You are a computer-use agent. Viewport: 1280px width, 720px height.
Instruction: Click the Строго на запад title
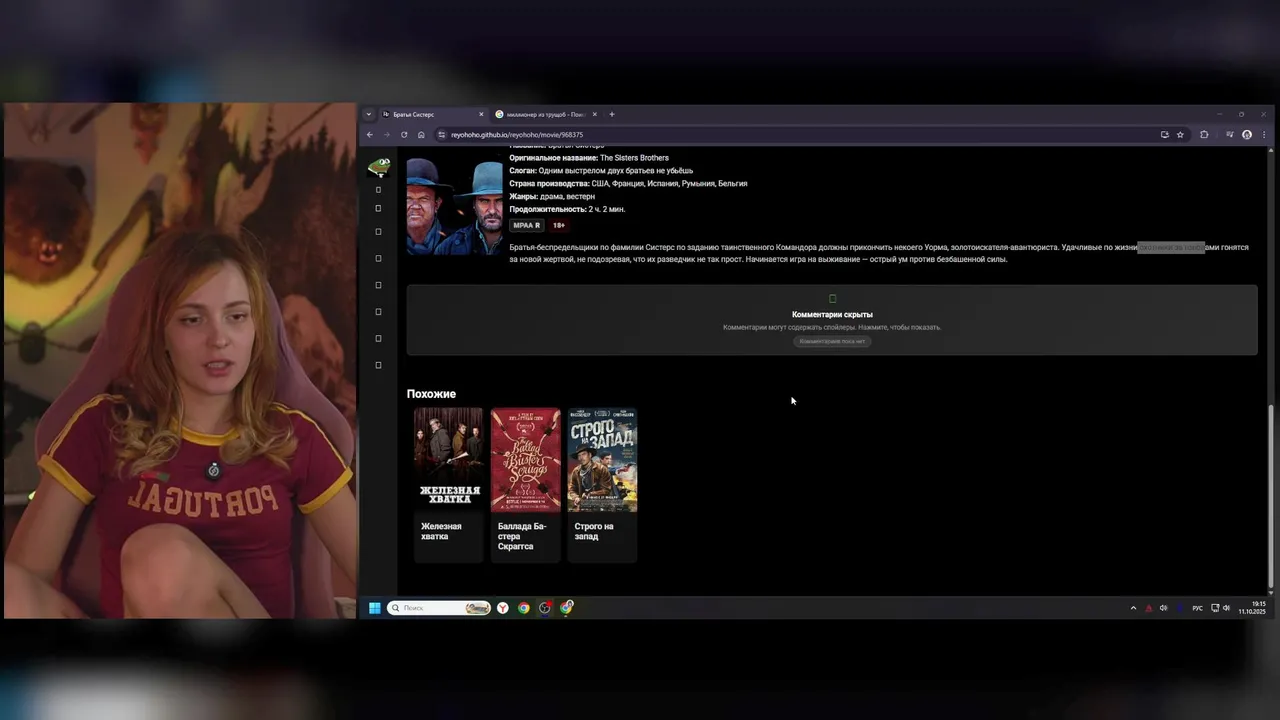[x=594, y=531]
